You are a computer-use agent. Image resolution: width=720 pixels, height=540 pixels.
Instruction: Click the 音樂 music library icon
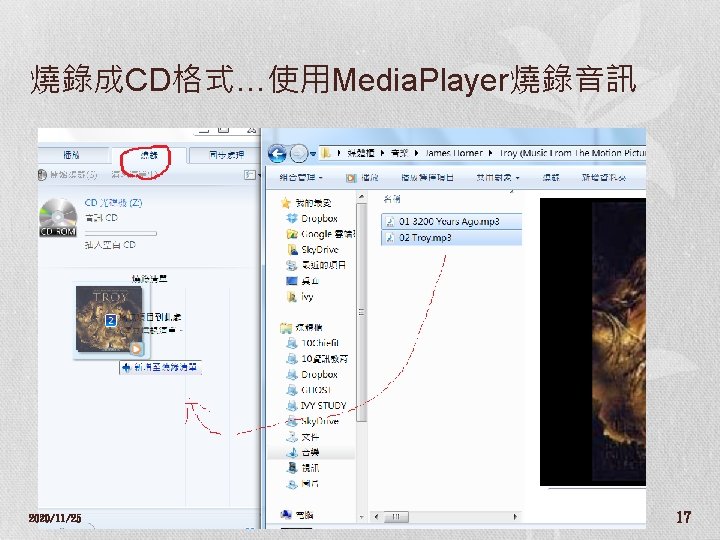pos(292,452)
